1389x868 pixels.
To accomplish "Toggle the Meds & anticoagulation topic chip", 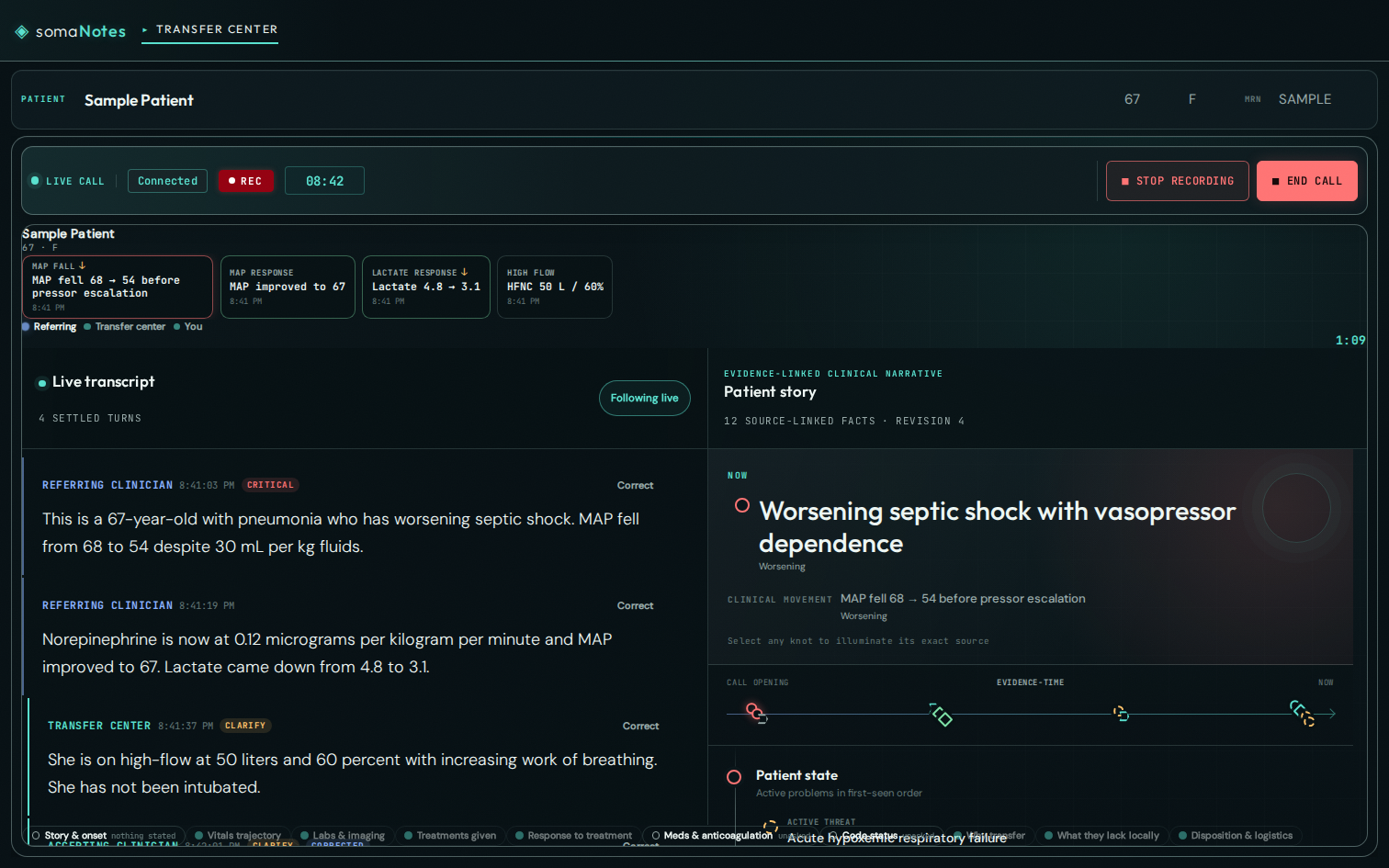I will [x=712, y=836].
